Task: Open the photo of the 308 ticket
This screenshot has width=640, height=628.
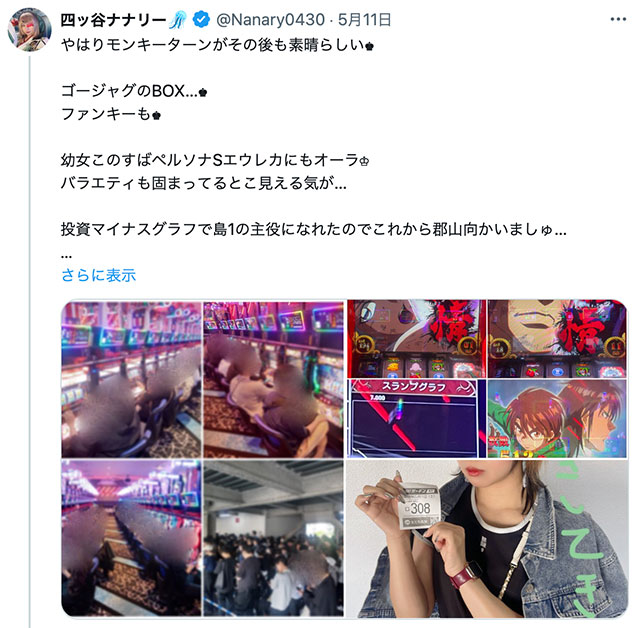Action: (x=487, y=539)
